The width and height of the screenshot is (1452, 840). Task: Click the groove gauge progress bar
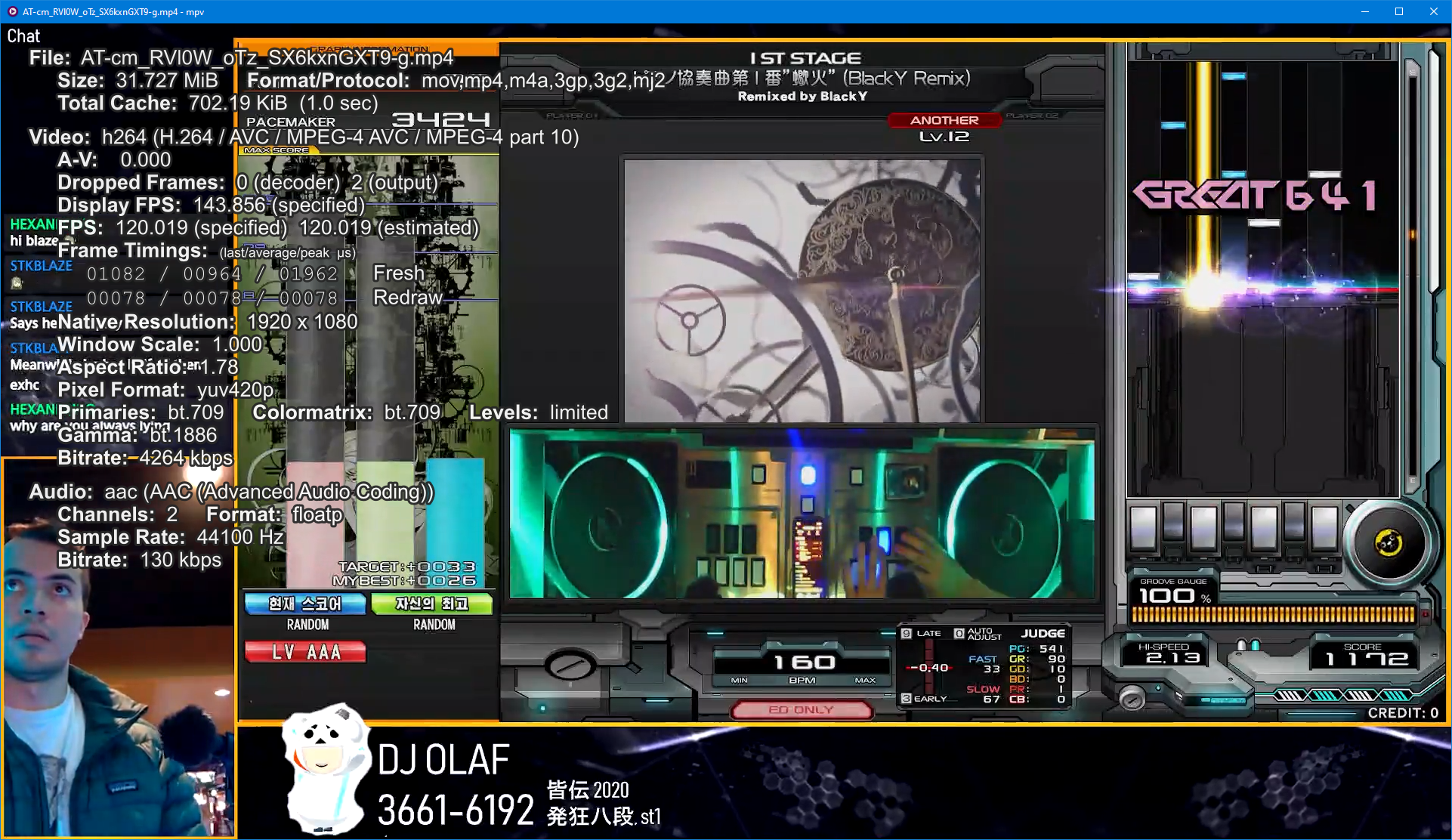click(x=1273, y=614)
